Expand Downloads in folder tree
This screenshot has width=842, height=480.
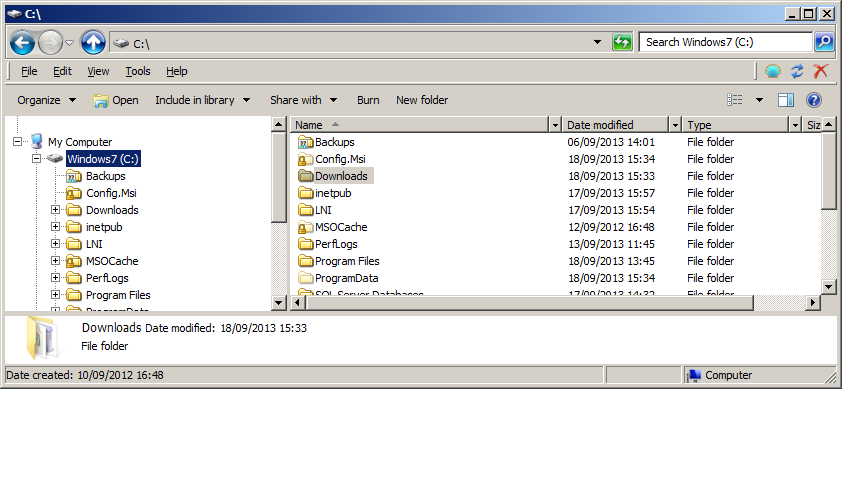point(55,209)
